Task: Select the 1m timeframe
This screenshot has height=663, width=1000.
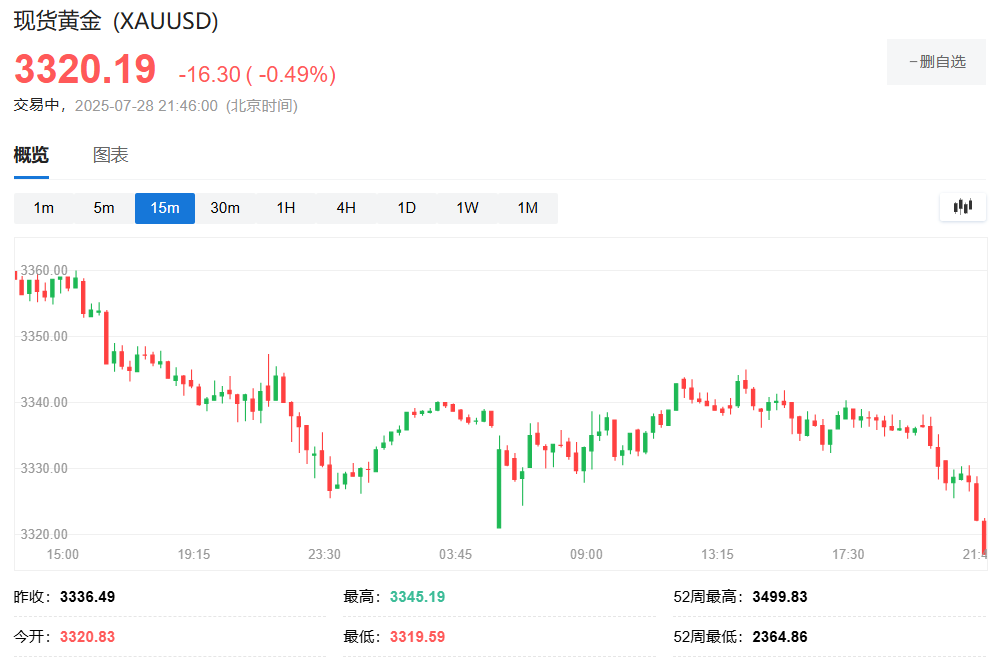Action: 43,208
